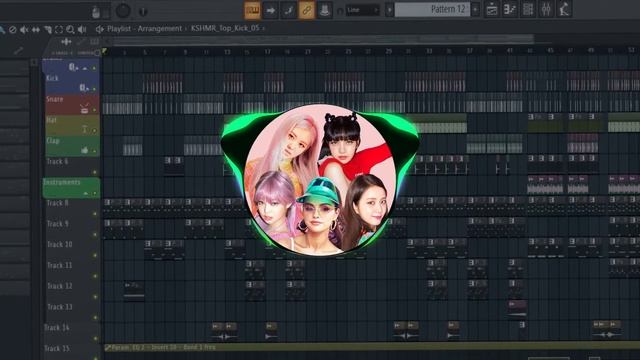This screenshot has height=360, width=640.
Task: Open the pattern selector arrow before Pattern 12
Action: pyautogui.click(x=389, y=10)
